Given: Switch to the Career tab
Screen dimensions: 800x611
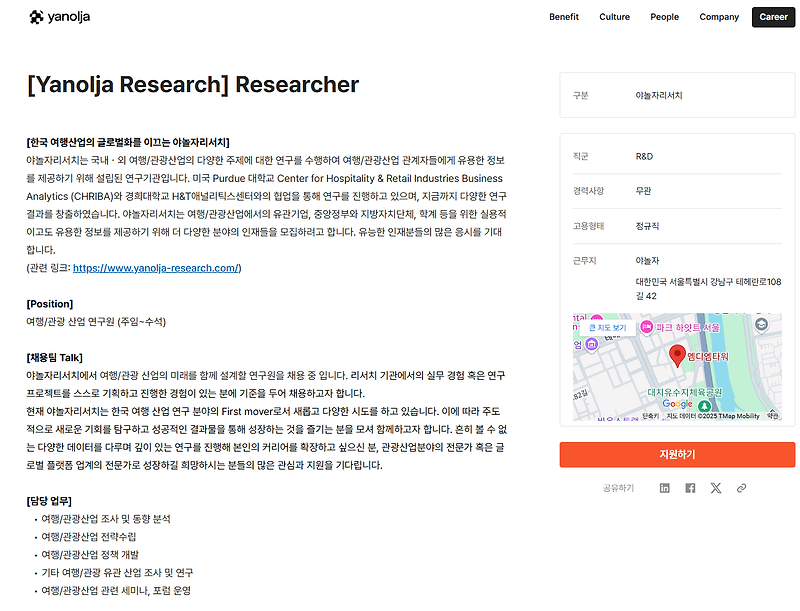Looking at the screenshot, I should tap(773, 17).
